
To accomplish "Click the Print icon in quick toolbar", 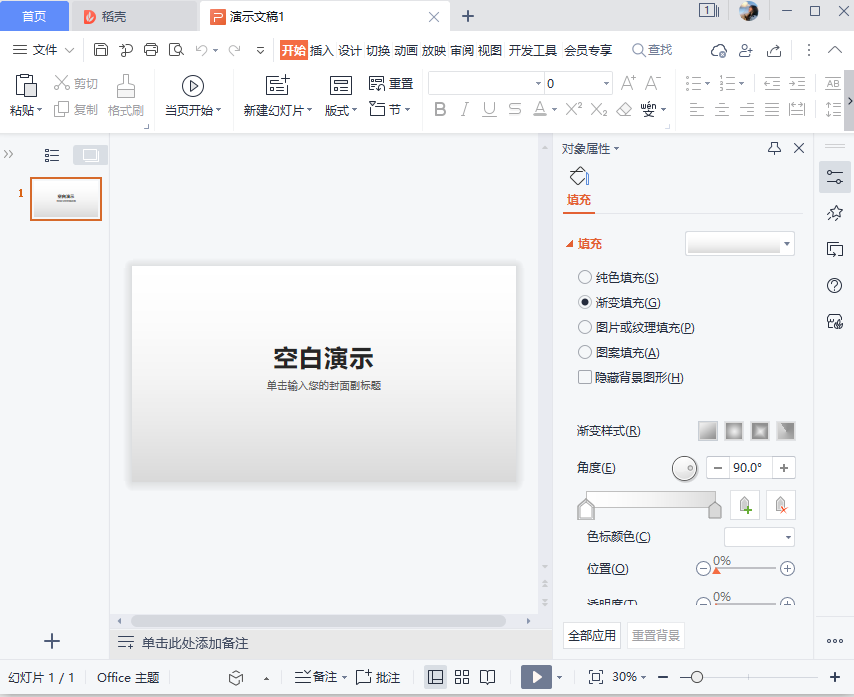I will (151, 50).
